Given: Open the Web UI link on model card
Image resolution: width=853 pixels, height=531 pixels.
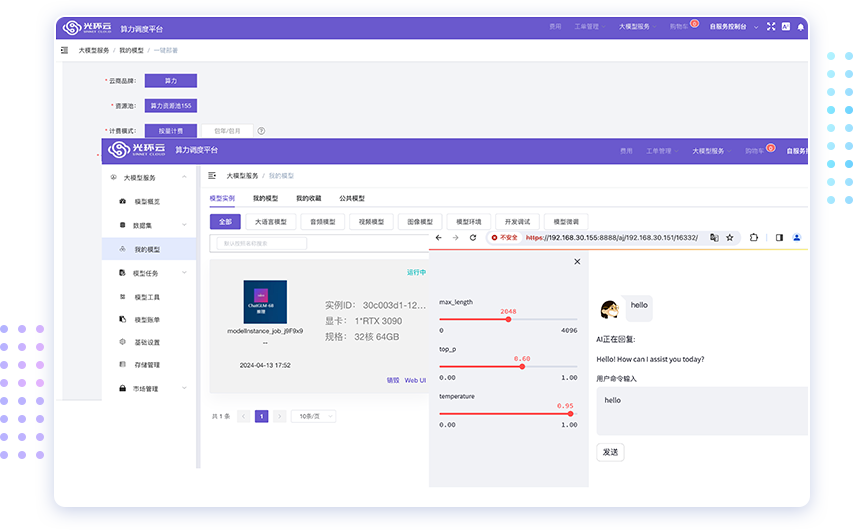Looking at the screenshot, I should pos(415,380).
